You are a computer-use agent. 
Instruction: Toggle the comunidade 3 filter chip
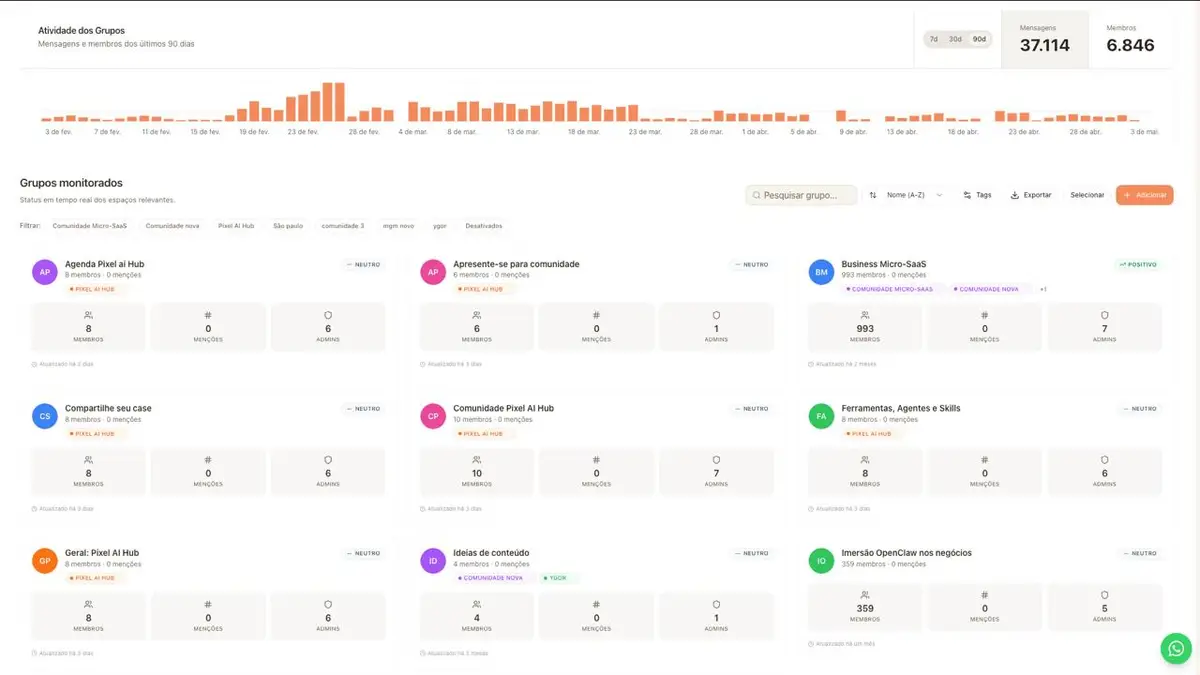pos(343,226)
